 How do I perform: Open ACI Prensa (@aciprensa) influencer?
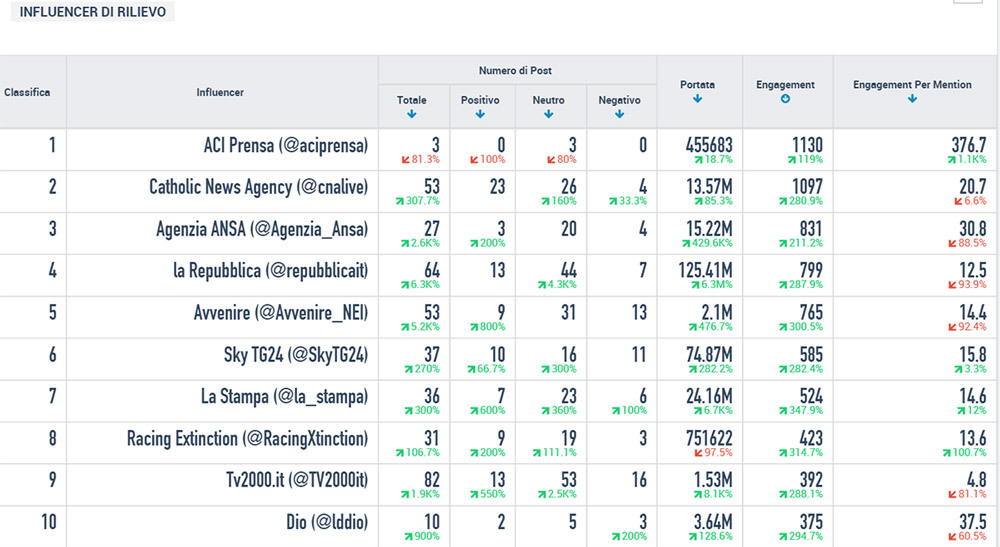click(x=286, y=145)
